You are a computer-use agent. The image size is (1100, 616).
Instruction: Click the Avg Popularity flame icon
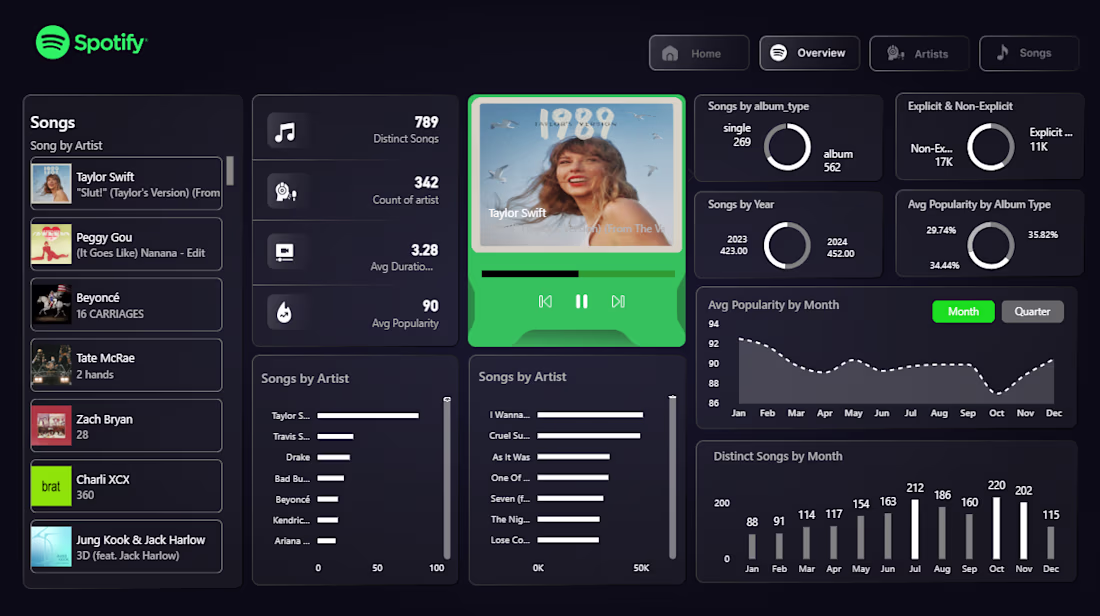(x=285, y=312)
